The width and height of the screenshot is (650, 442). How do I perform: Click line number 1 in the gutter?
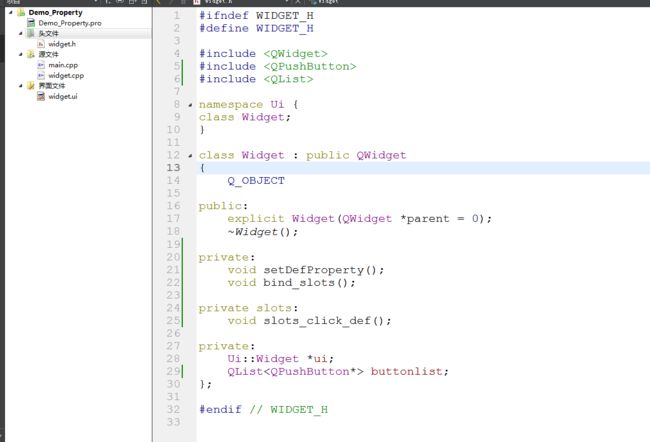[x=177, y=16]
